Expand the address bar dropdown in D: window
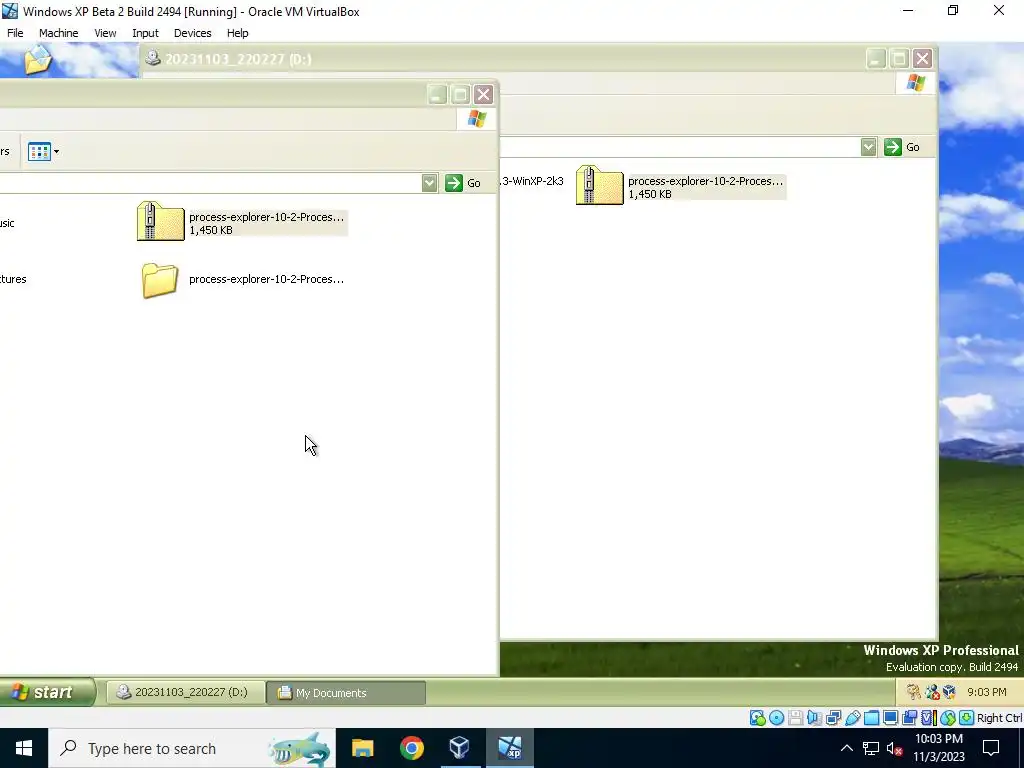Screen dimensions: 1024x768 [x=868, y=147]
